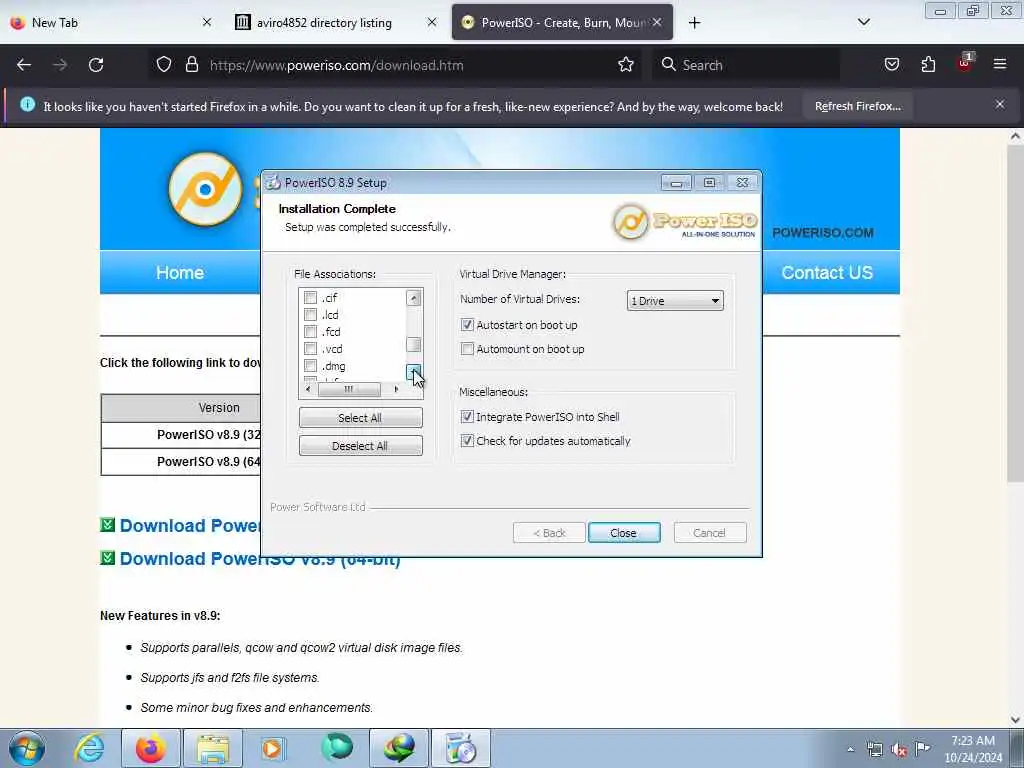The image size is (1024, 768).
Task: Check the .vcd file association
Action: point(310,349)
